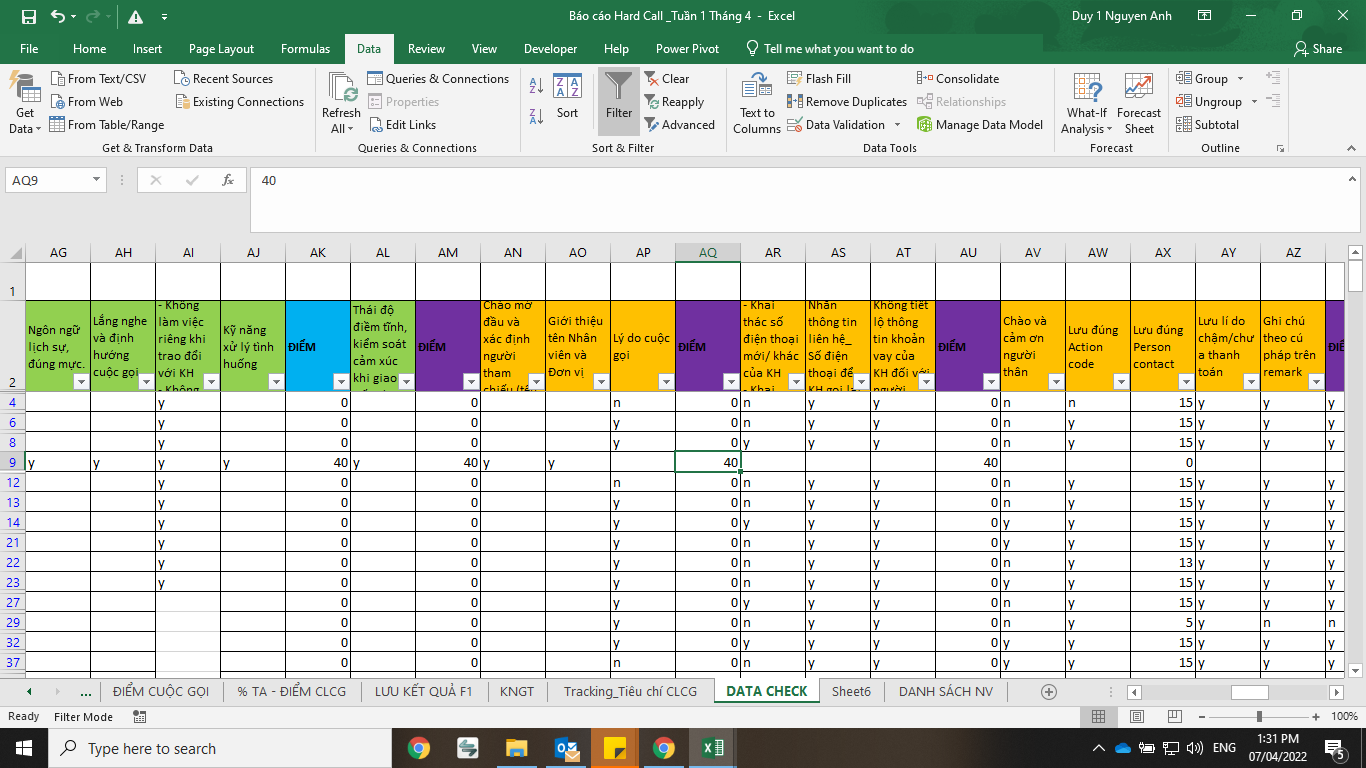Select Normal view in status bar
1366x768 pixels.
[x=1098, y=716]
